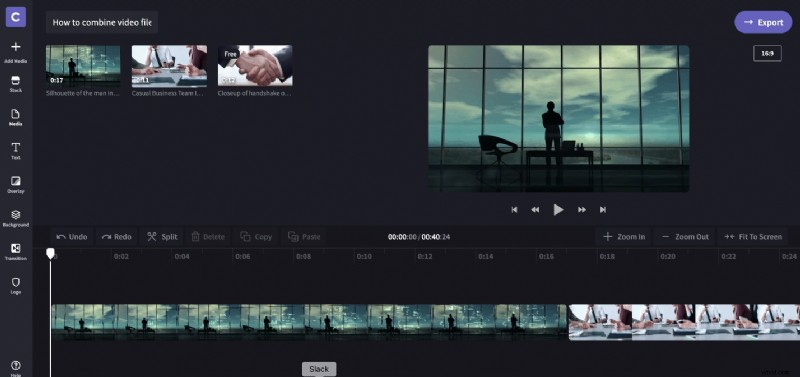Open the Stock library in the sidebar
Screen dimensions: 800x377
coord(16,85)
